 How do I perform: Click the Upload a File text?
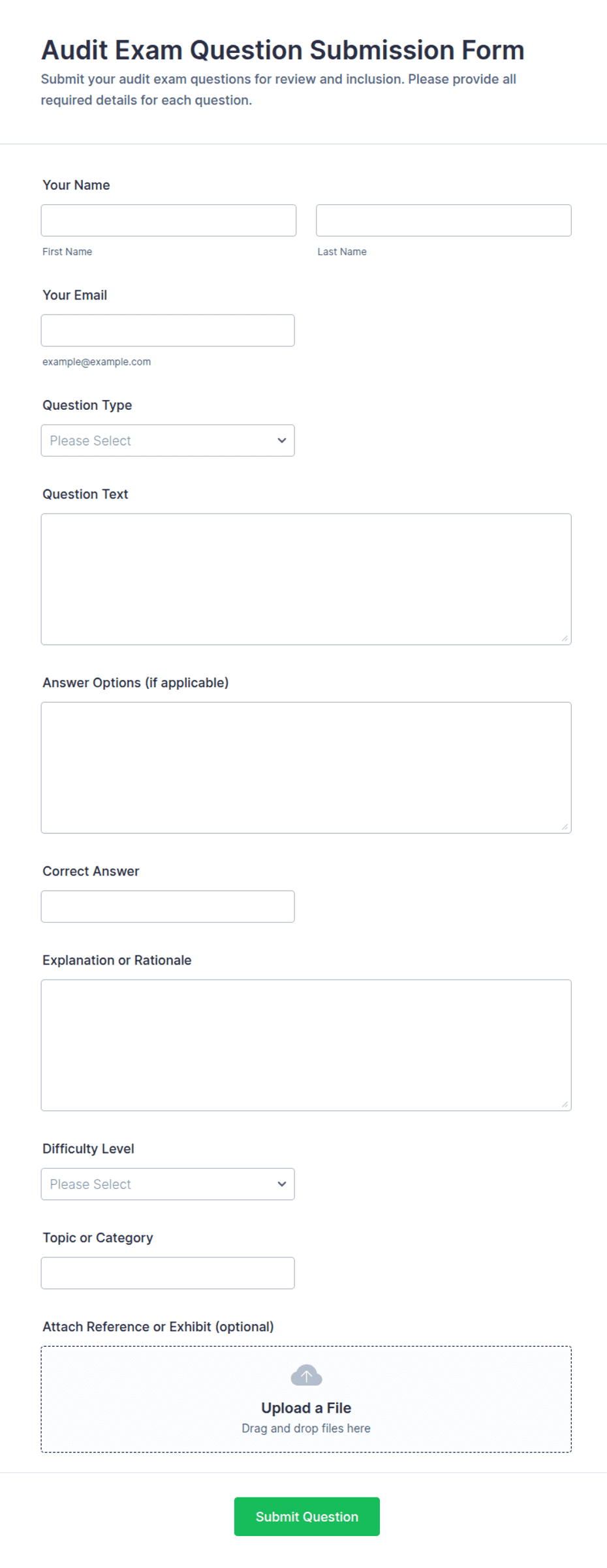tap(306, 1407)
